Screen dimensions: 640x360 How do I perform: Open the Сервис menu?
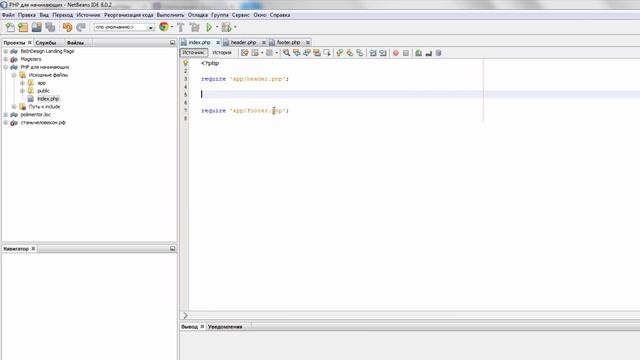tap(240, 15)
